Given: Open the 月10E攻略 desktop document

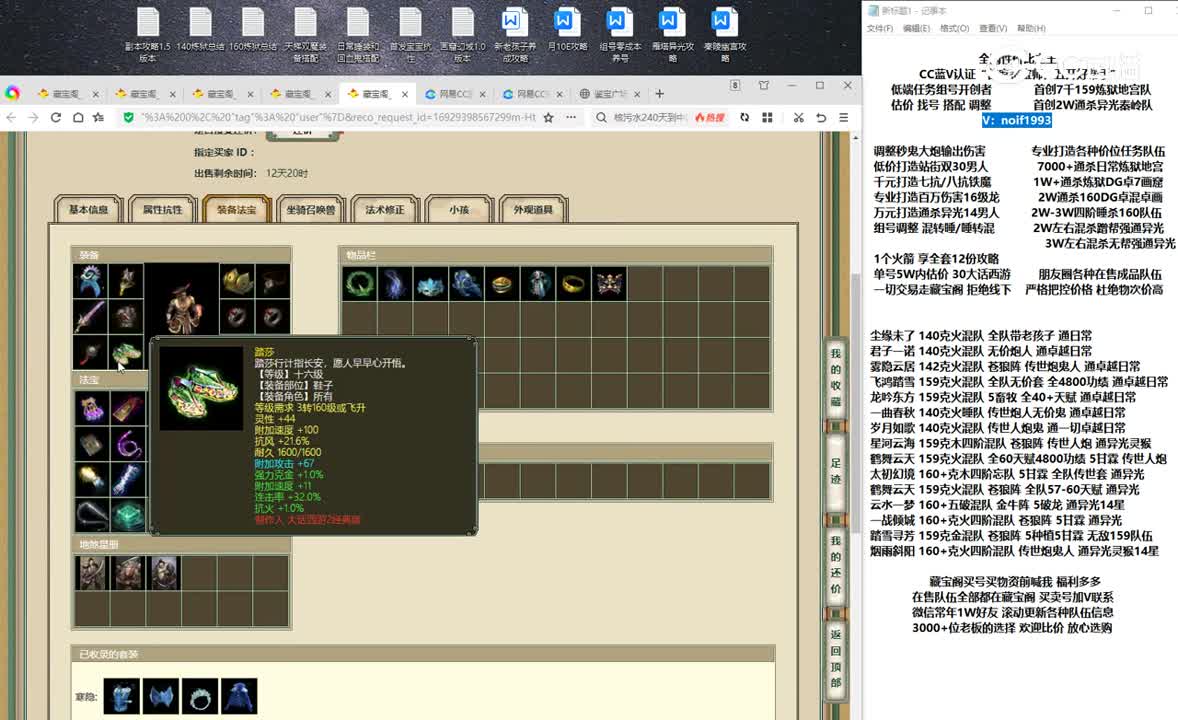Looking at the screenshot, I should (566, 29).
